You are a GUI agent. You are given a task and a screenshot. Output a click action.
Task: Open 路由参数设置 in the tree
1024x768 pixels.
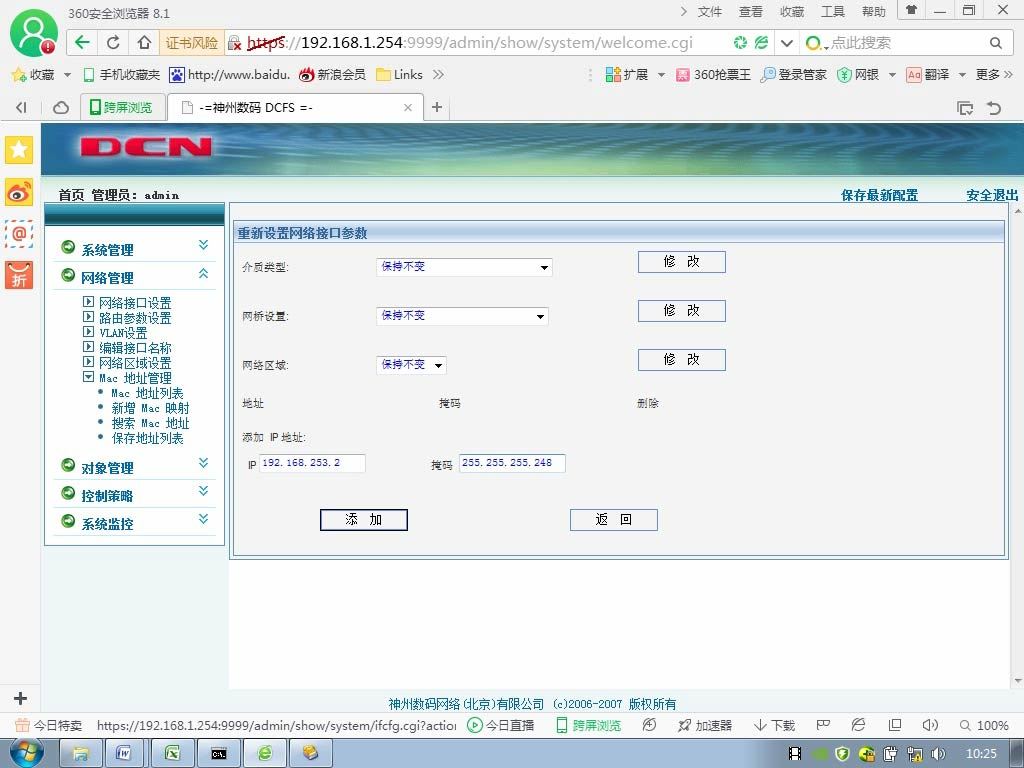[x=135, y=318]
